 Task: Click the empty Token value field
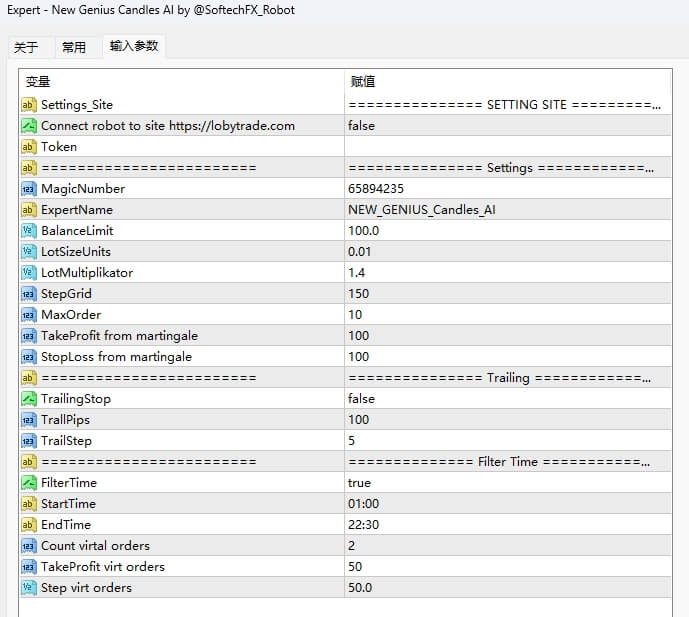point(507,147)
